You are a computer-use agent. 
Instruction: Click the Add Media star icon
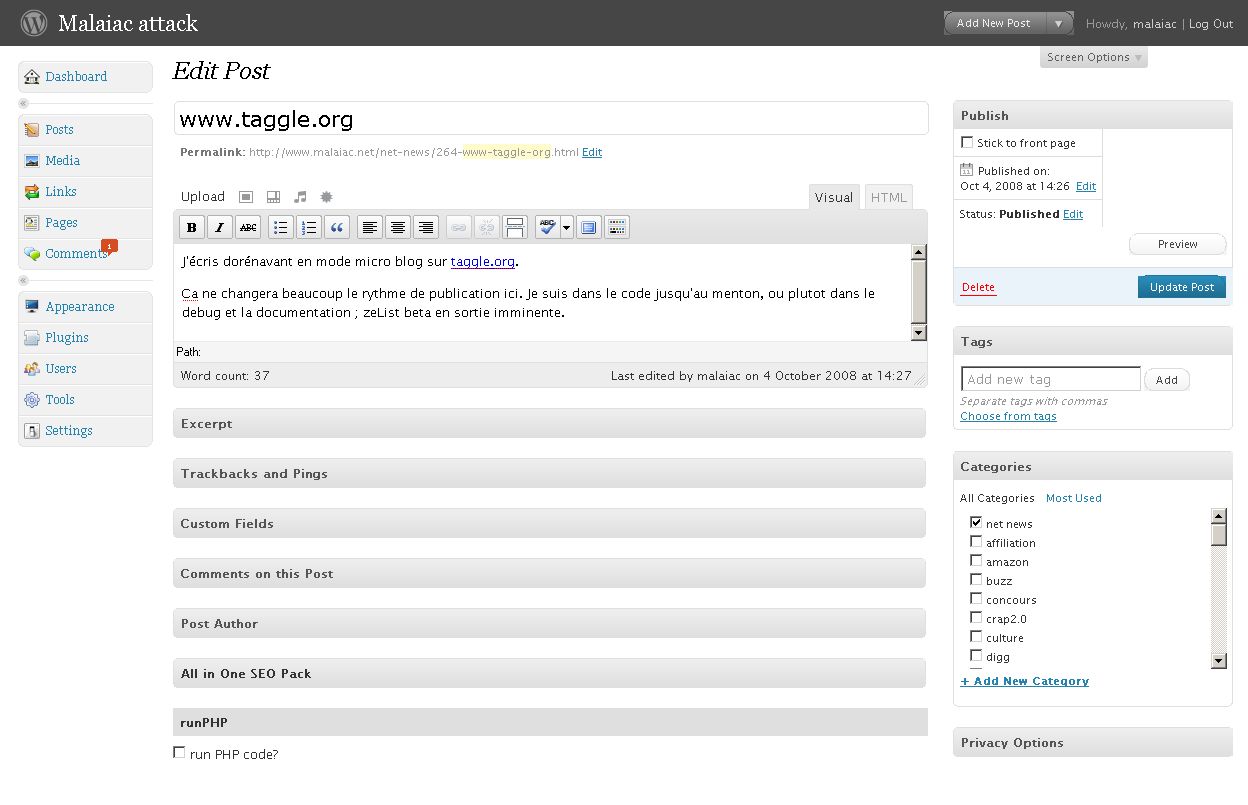click(326, 197)
